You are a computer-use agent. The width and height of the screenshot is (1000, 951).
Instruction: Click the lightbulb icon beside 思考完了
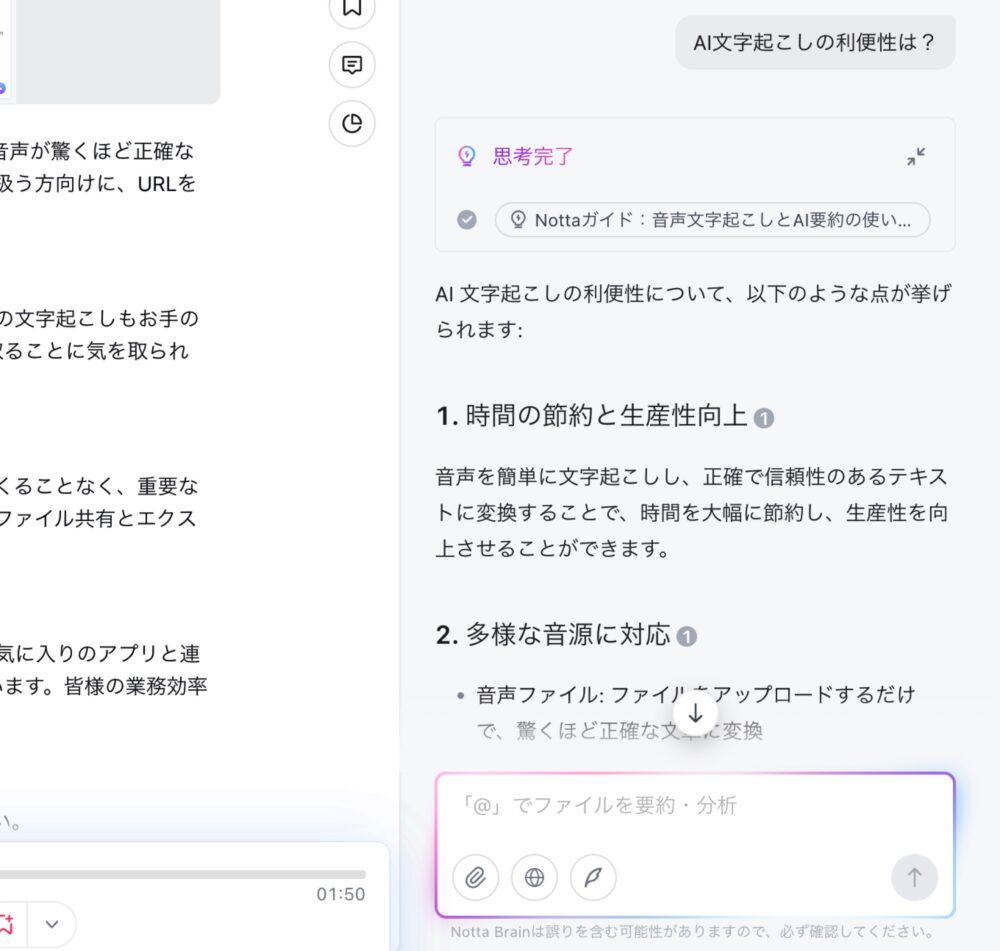tap(466, 156)
